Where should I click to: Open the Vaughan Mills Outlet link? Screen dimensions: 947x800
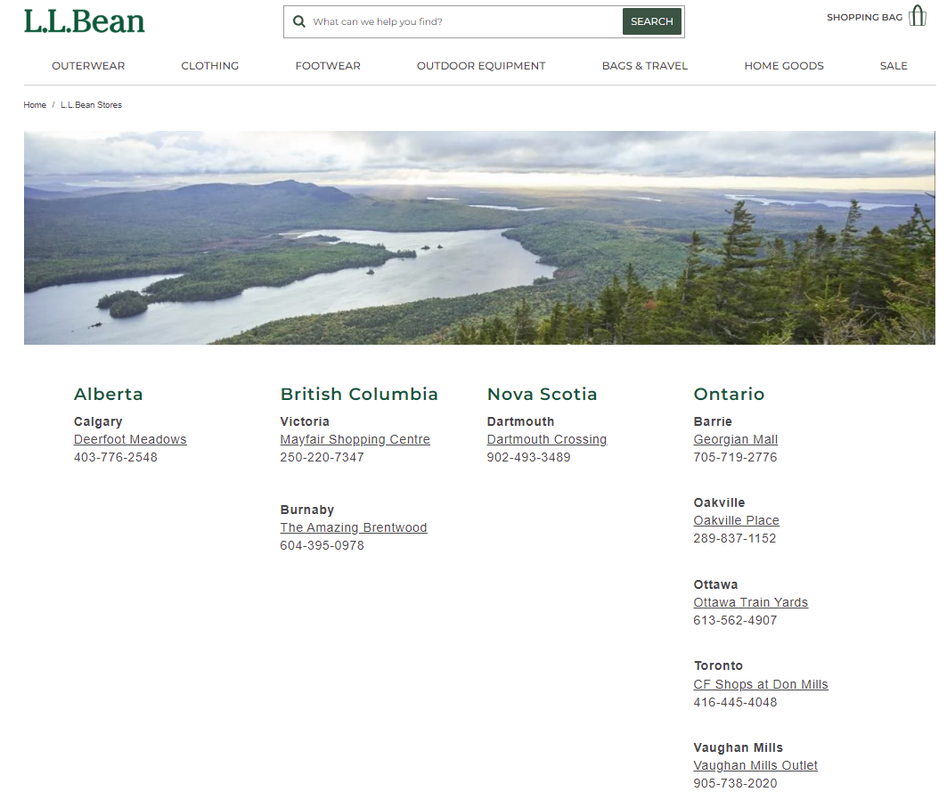[x=756, y=766]
